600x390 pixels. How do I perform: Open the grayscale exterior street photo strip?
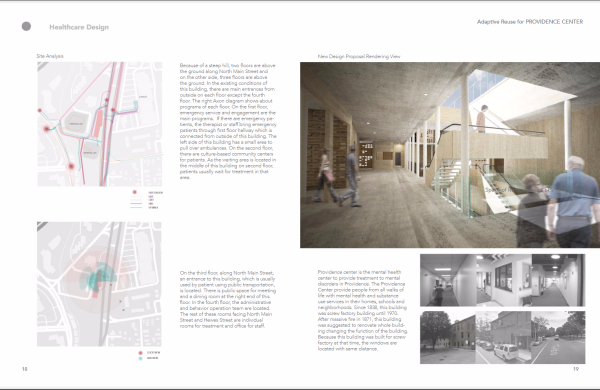[x=502, y=337]
